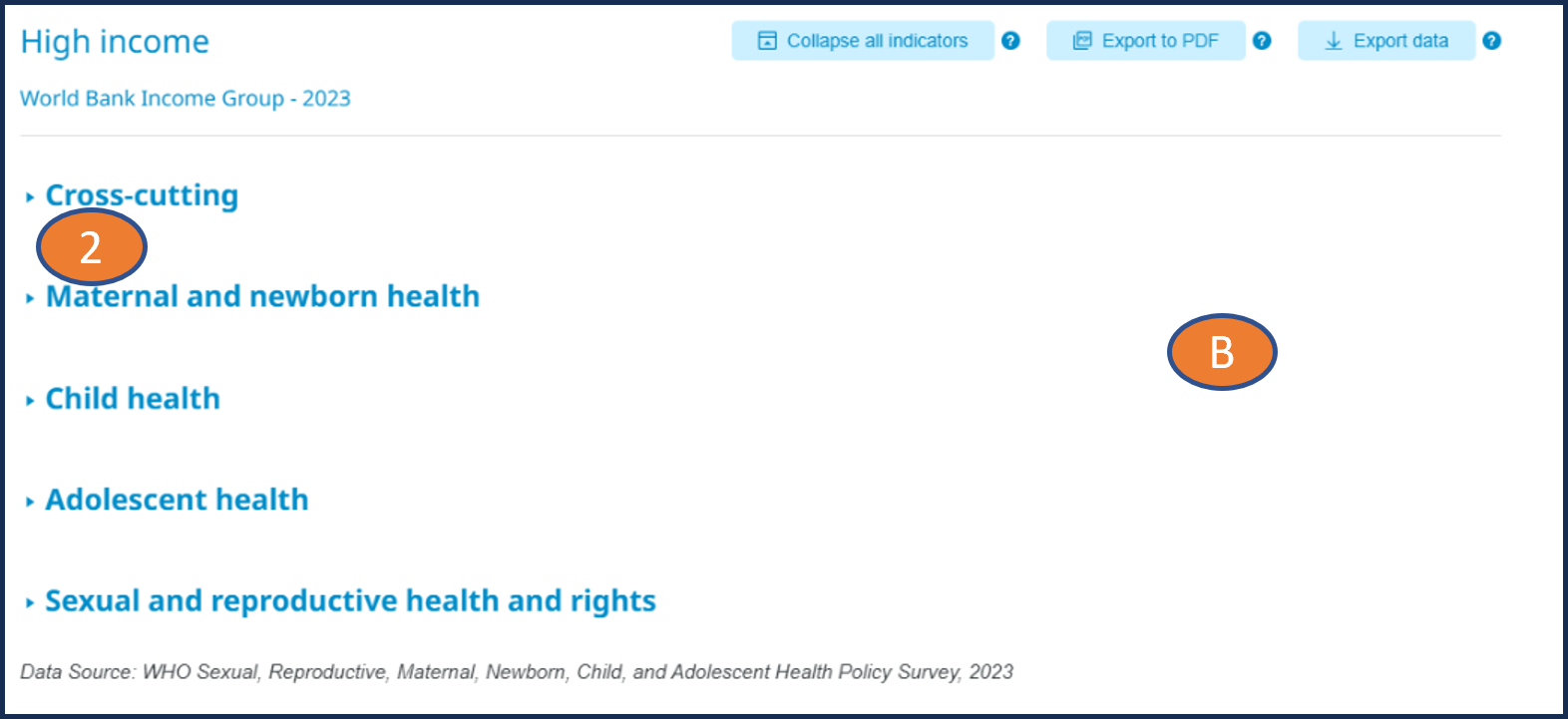Screen dimensions: 1568x719
Task: Expand the Child health arrow
Action: tap(30, 401)
